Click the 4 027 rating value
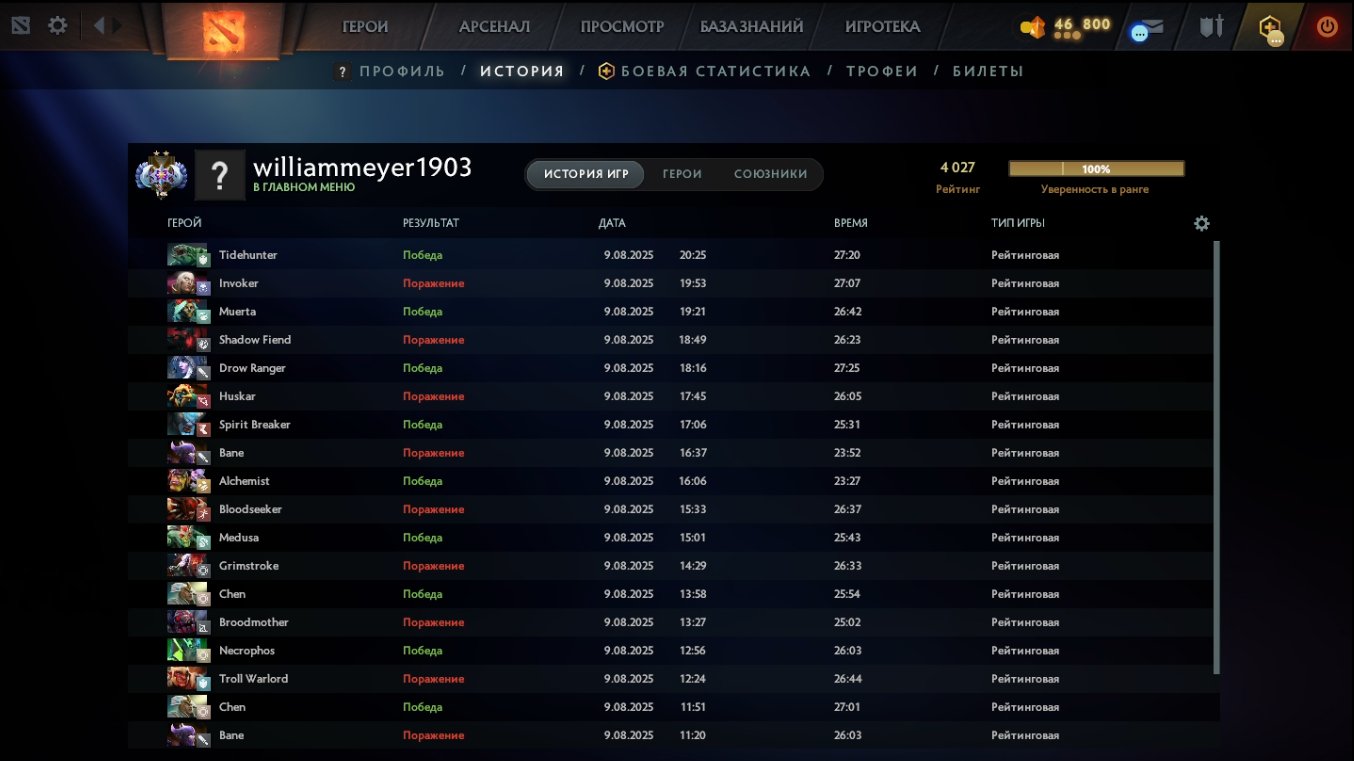Viewport: 1354px width, 761px height. [957, 167]
